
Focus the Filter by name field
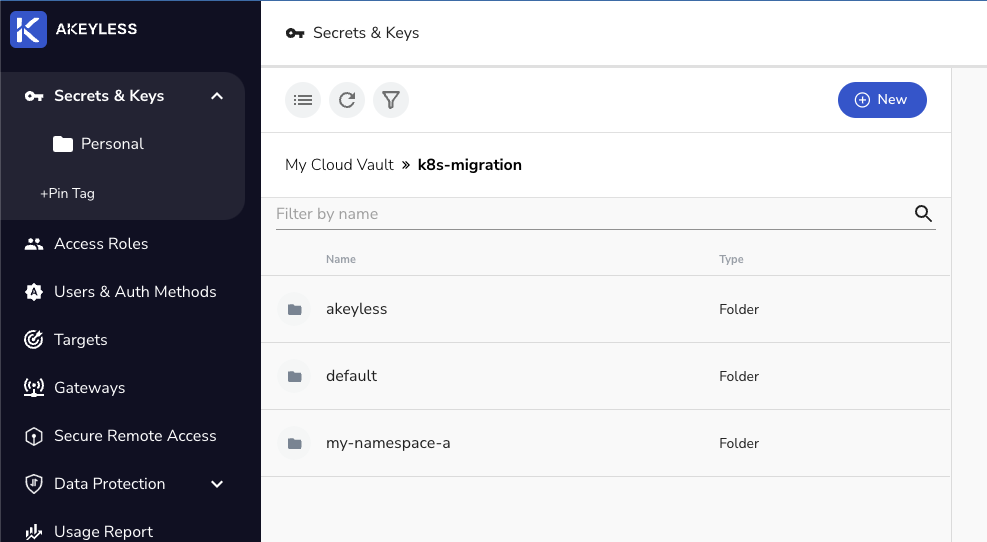click(x=590, y=214)
